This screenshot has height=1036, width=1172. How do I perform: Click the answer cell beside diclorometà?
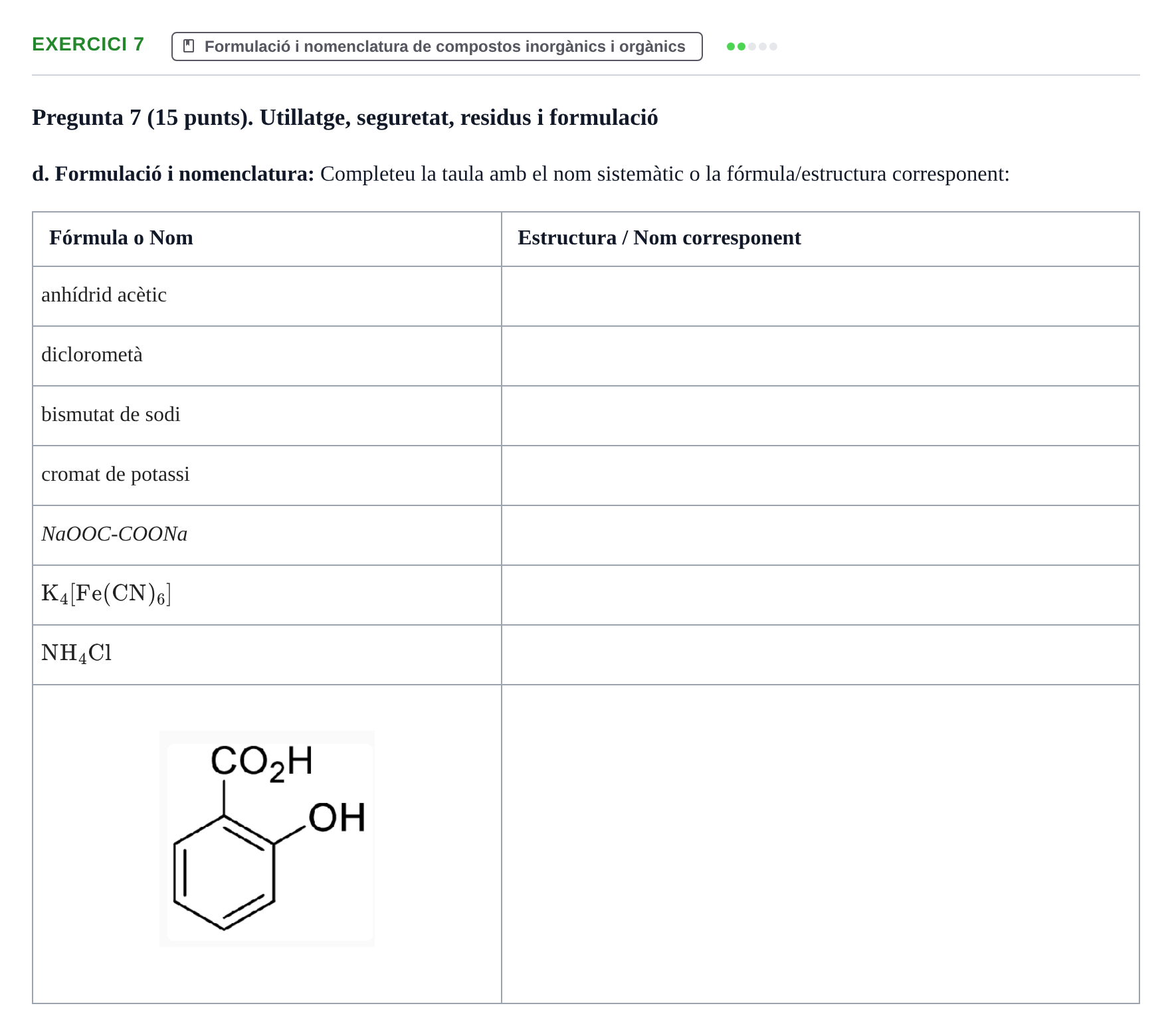821,356
